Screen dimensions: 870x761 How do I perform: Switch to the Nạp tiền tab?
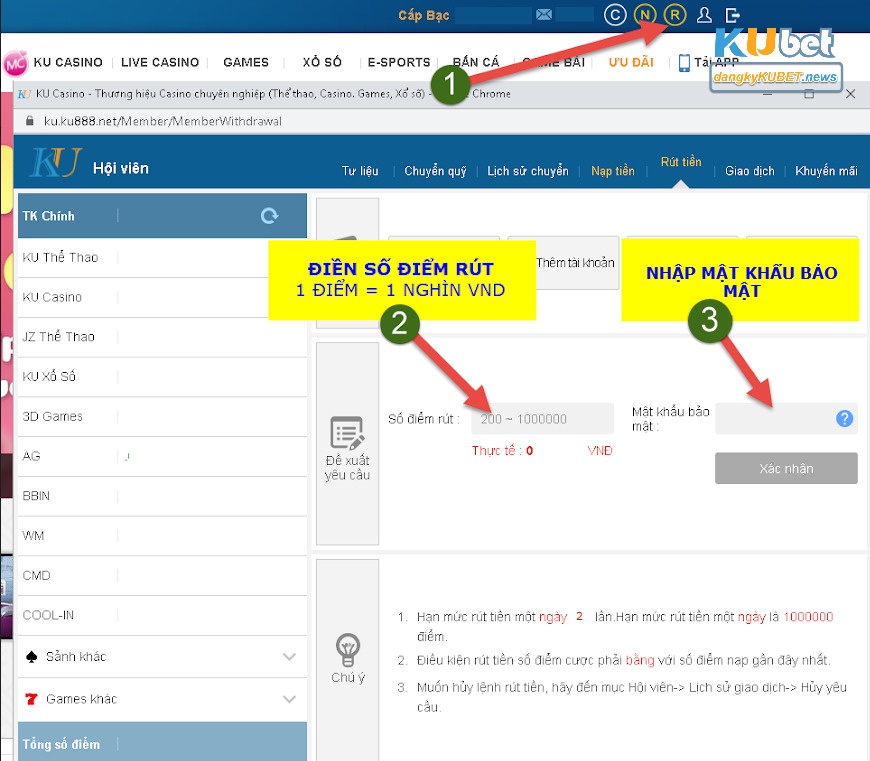tap(613, 171)
